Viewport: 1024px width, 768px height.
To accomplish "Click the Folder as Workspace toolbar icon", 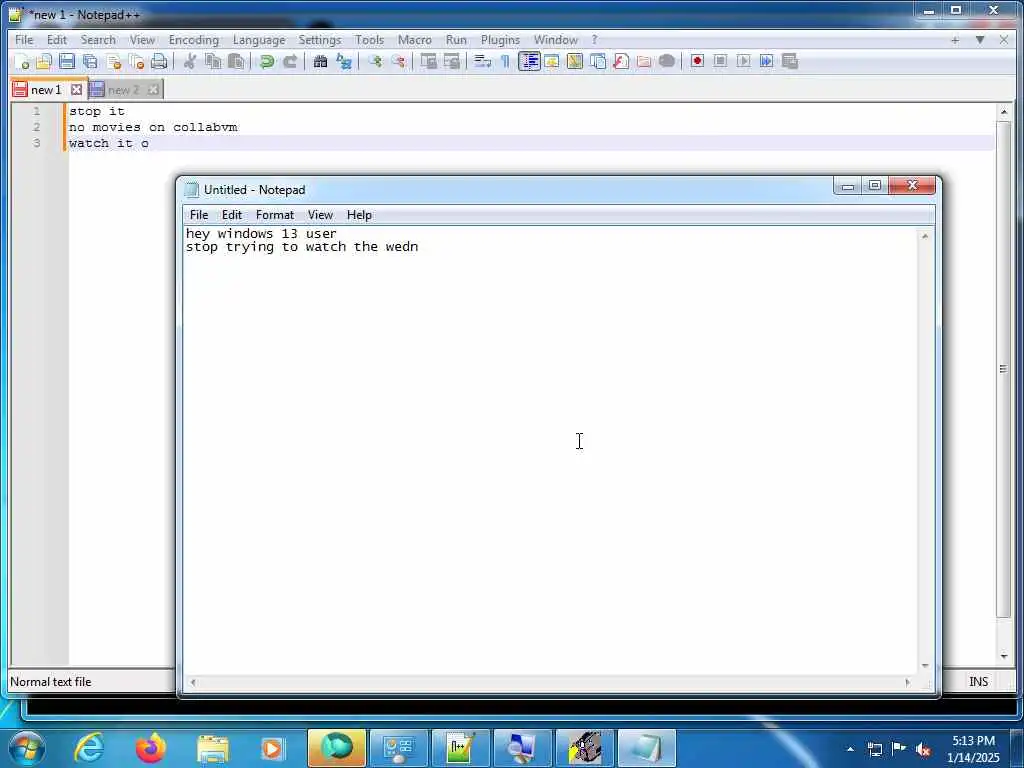I will pyautogui.click(x=644, y=61).
